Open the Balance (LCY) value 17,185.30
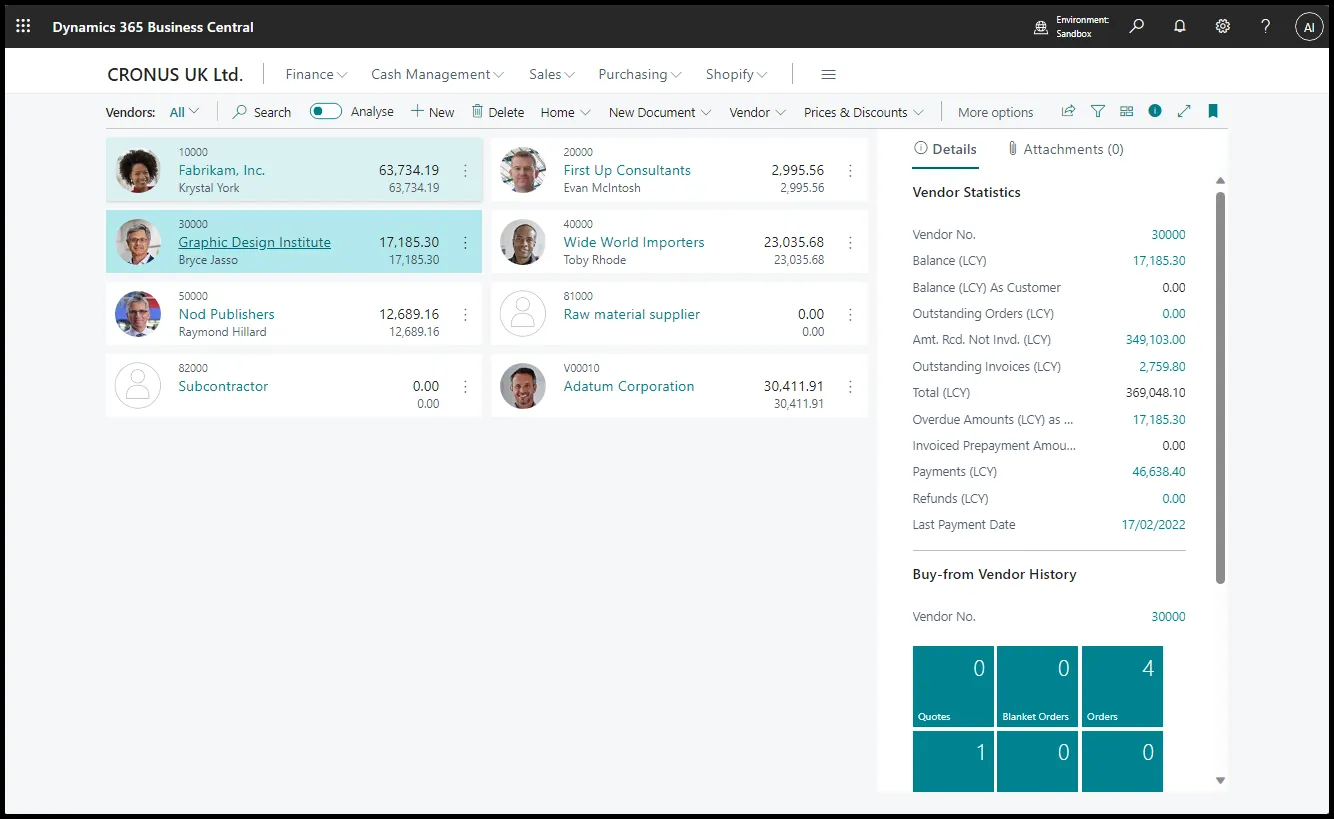The width and height of the screenshot is (1334, 819). 1159,261
